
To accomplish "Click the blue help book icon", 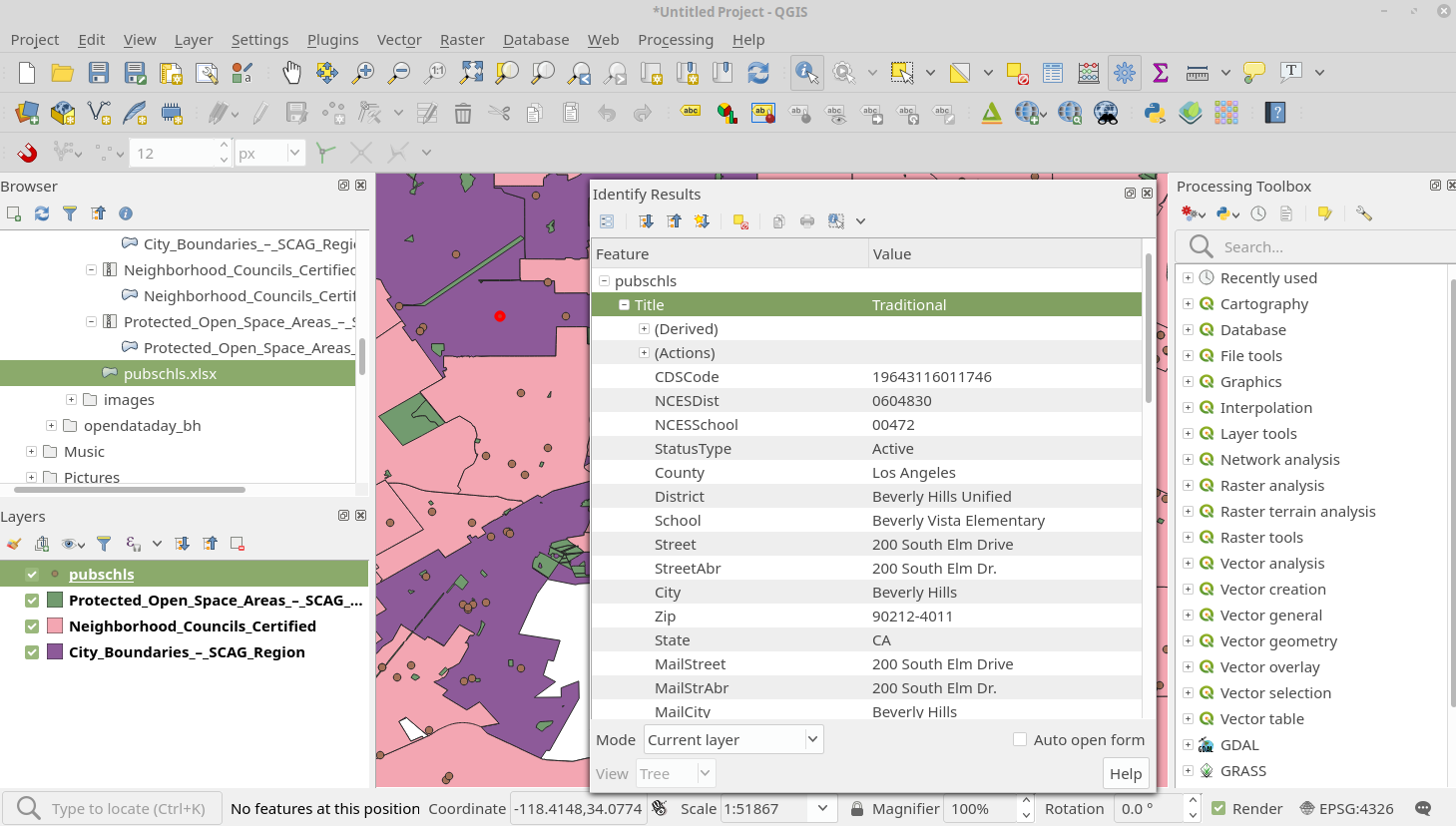I will pos(1275,113).
